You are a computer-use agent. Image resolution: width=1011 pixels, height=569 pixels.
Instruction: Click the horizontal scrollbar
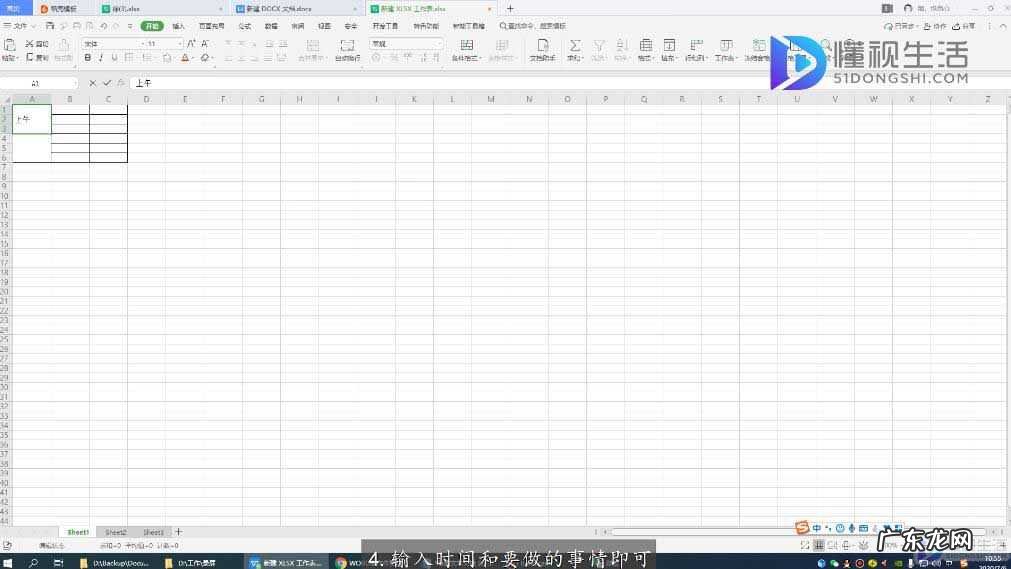click(798, 532)
